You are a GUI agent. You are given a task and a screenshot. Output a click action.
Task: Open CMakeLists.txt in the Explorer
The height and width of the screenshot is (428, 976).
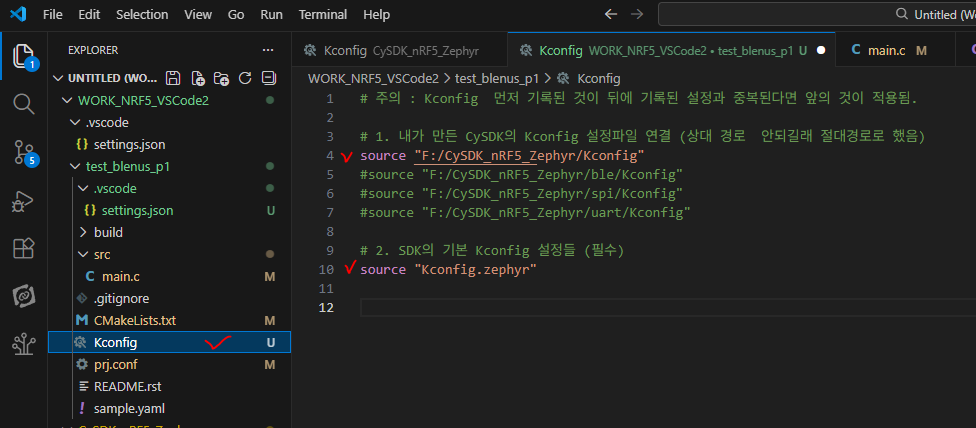135,321
